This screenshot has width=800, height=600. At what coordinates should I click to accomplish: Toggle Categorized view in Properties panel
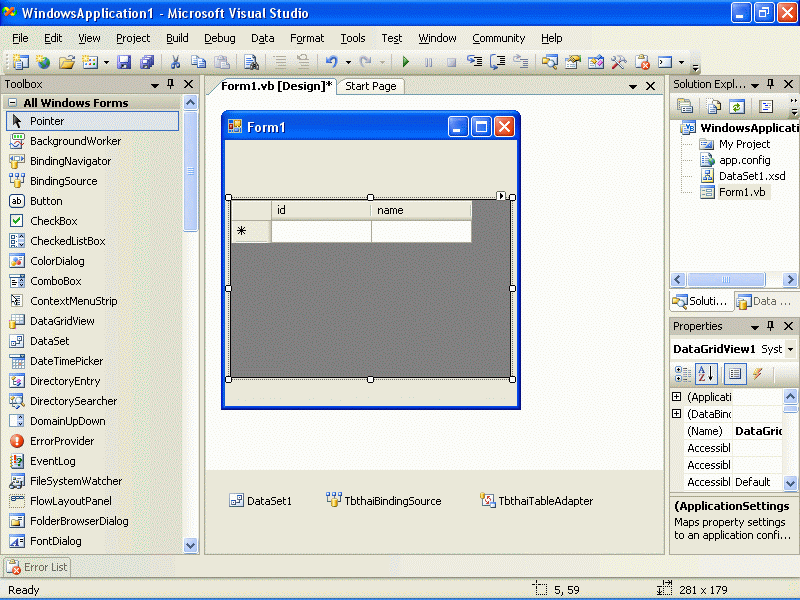pyautogui.click(x=683, y=374)
